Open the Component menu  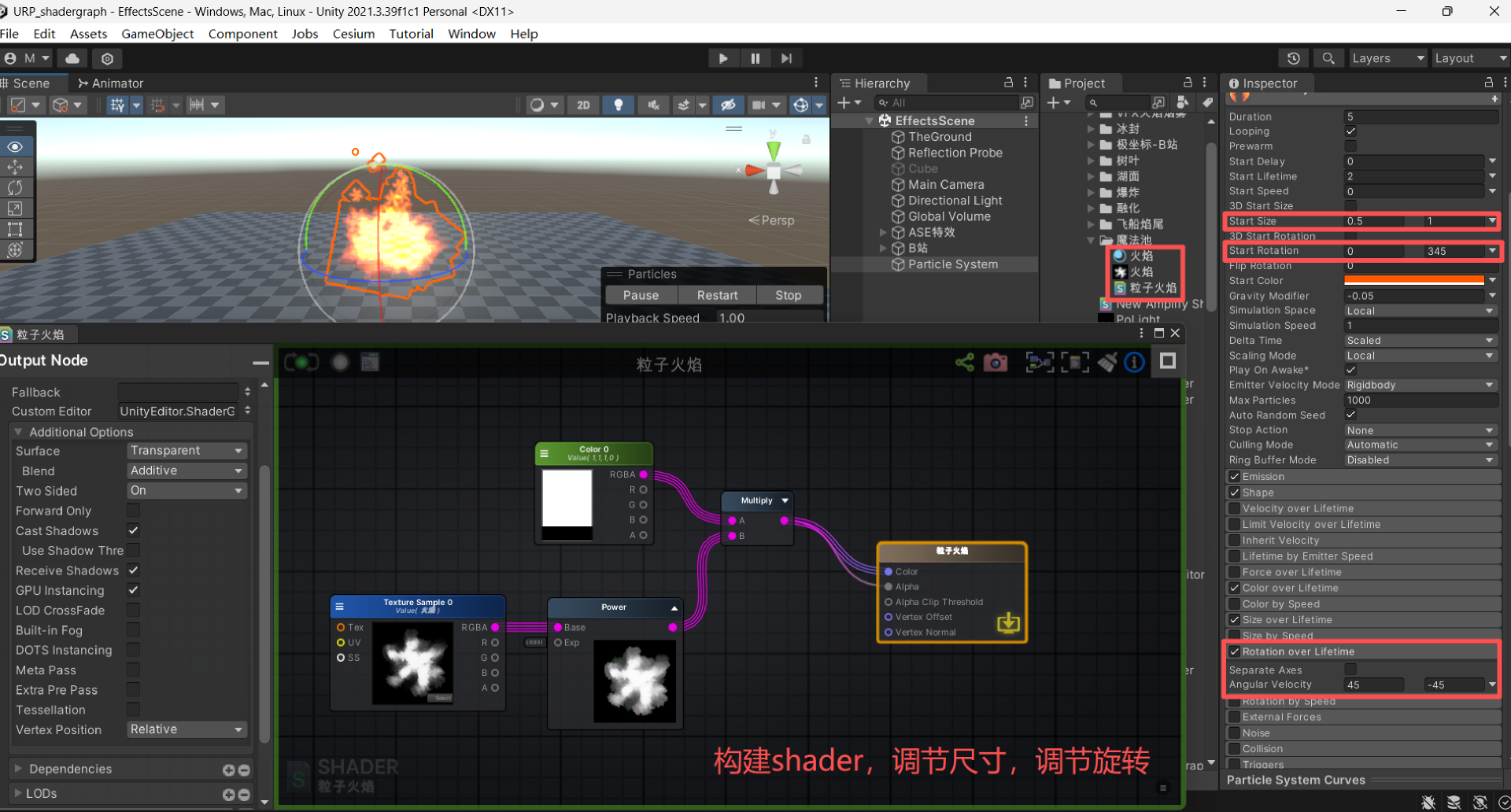click(242, 34)
